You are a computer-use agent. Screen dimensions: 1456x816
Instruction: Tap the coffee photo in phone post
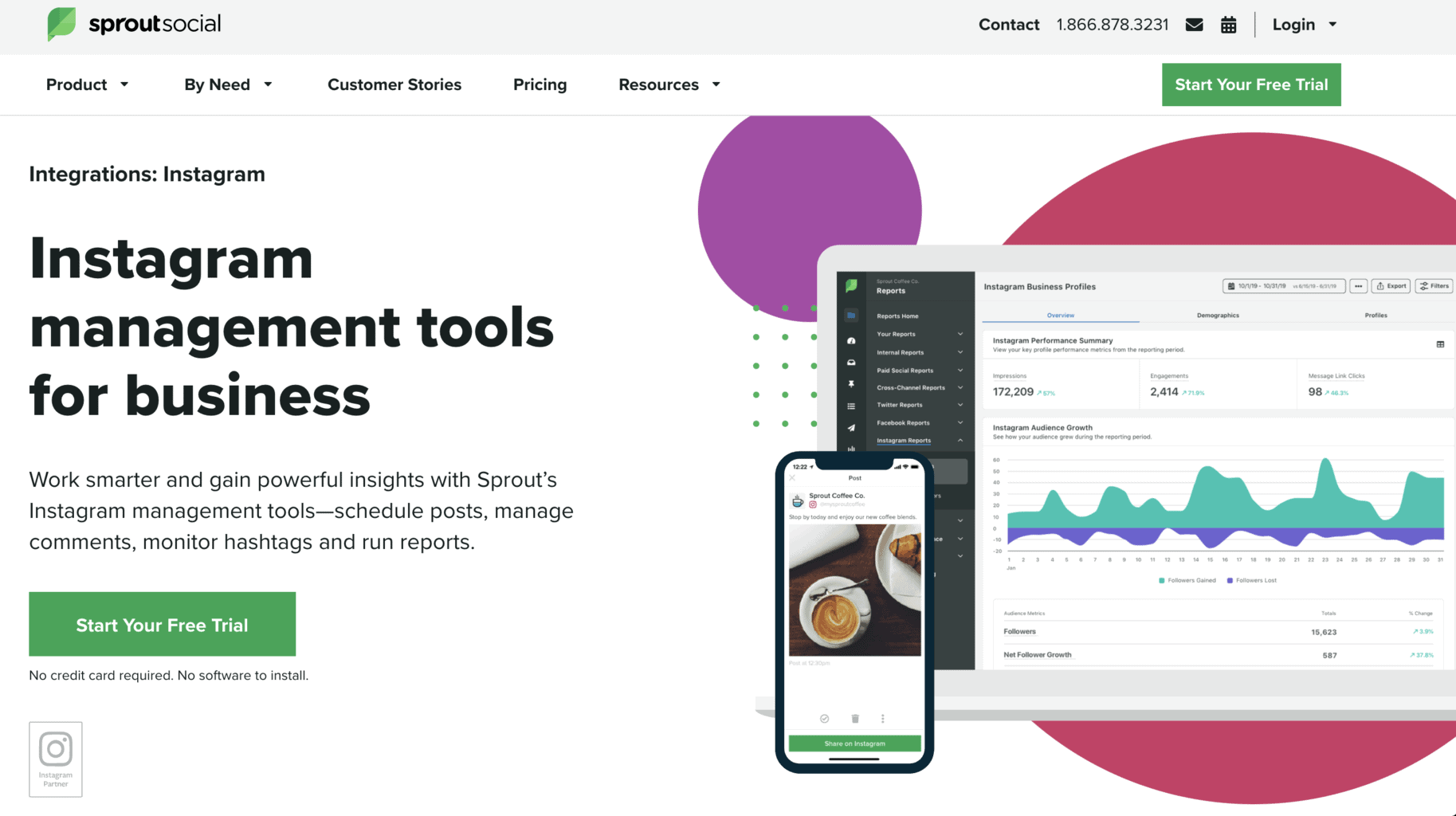[x=854, y=590]
